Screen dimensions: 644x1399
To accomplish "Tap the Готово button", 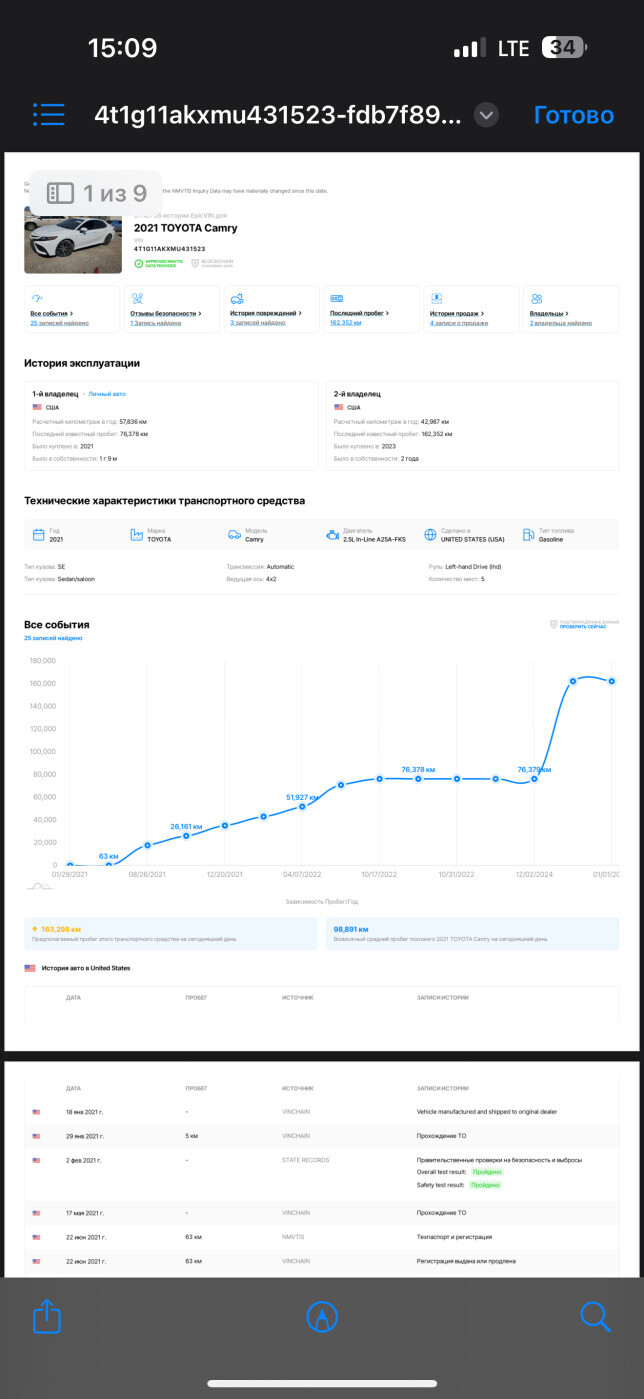I will [x=573, y=115].
